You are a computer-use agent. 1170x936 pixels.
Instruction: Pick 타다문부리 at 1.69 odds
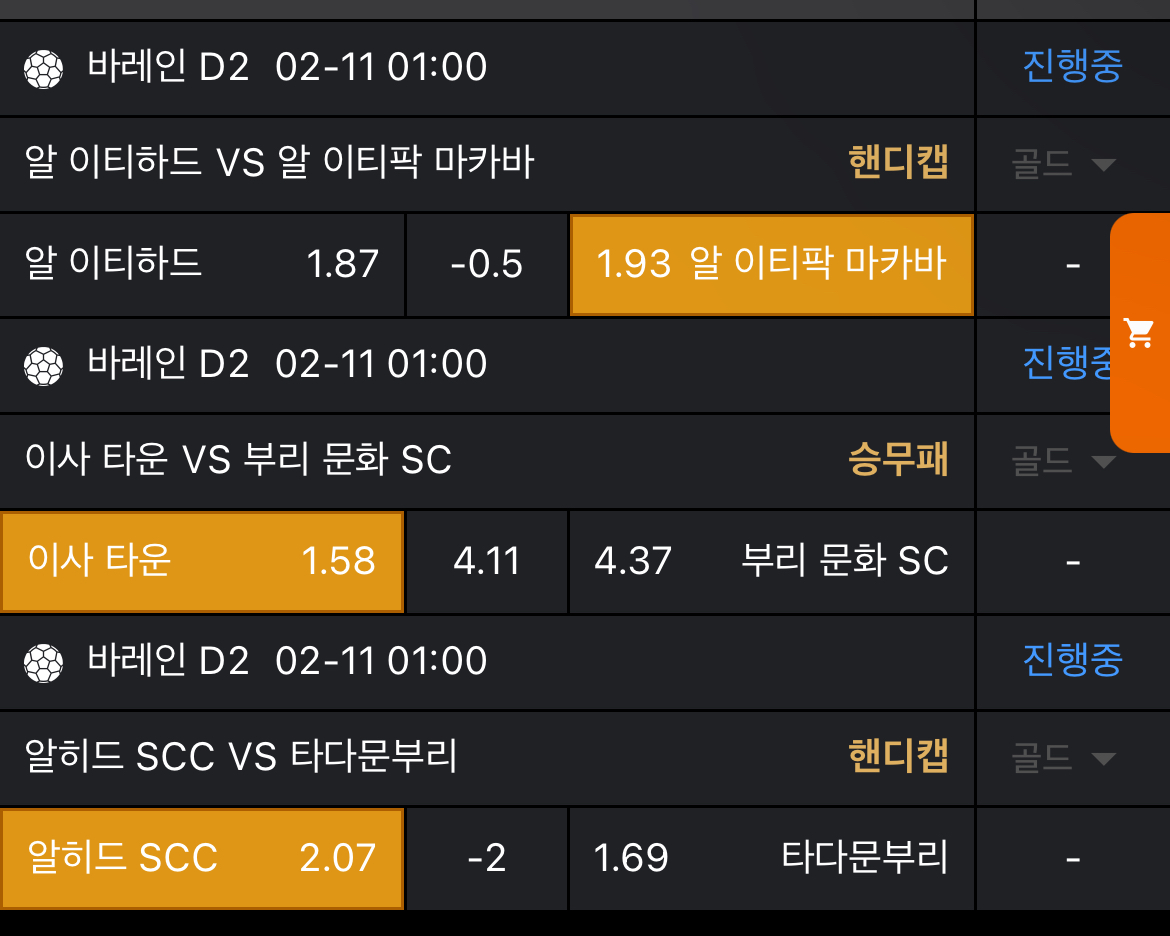pos(771,858)
